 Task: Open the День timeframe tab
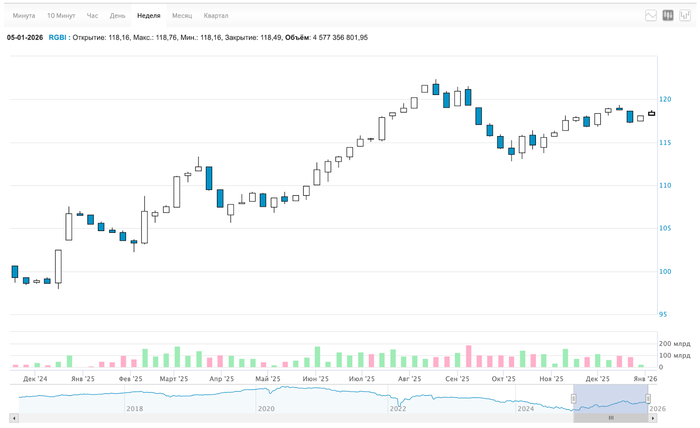point(118,16)
